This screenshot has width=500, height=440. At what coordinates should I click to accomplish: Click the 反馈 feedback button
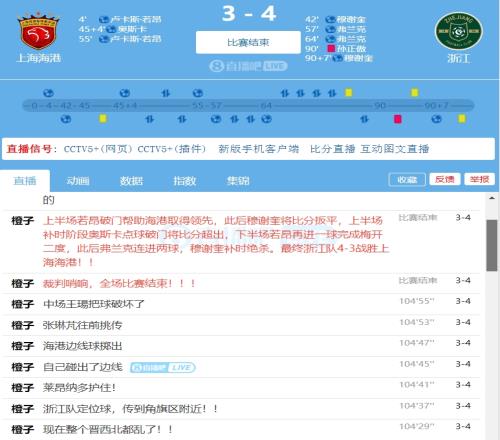coord(445,179)
